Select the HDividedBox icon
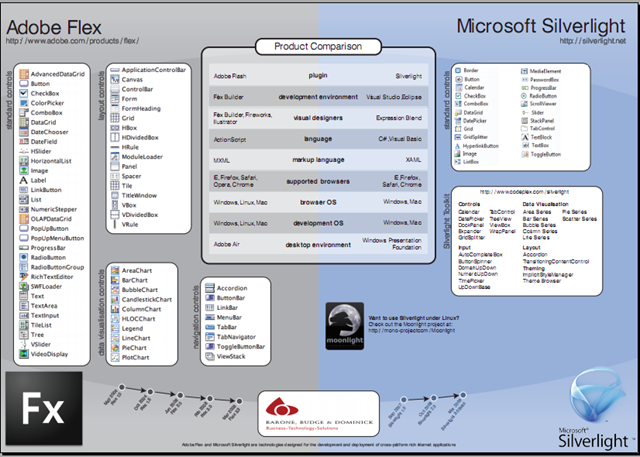 [115, 138]
